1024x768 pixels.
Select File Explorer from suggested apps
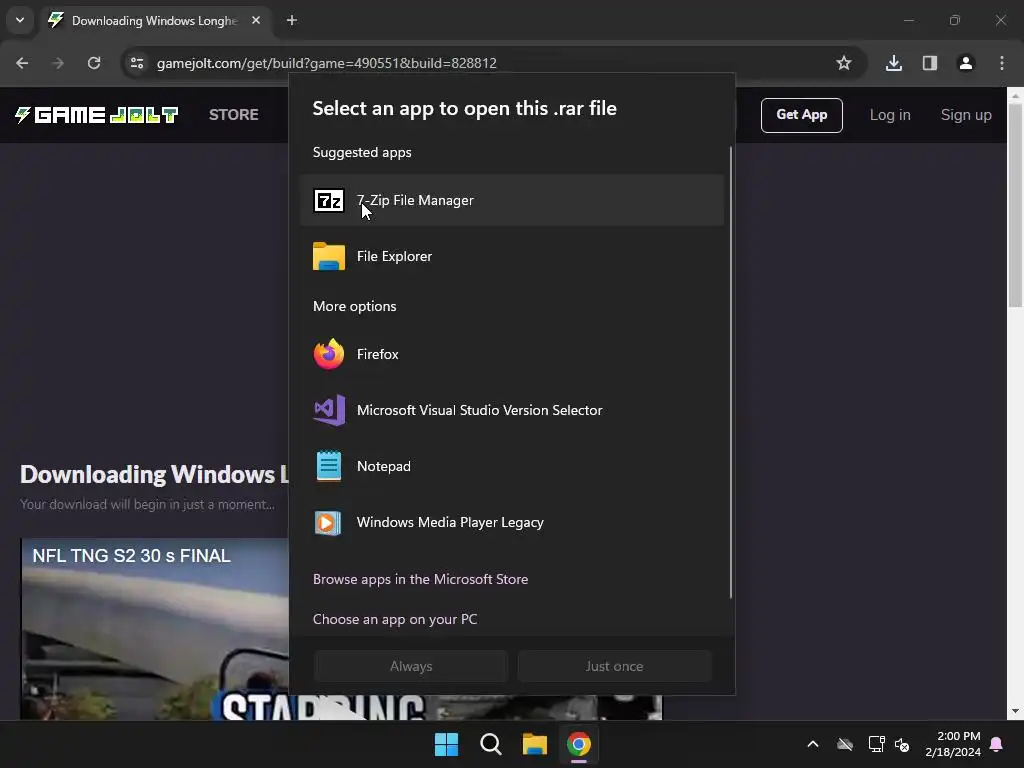512,256
